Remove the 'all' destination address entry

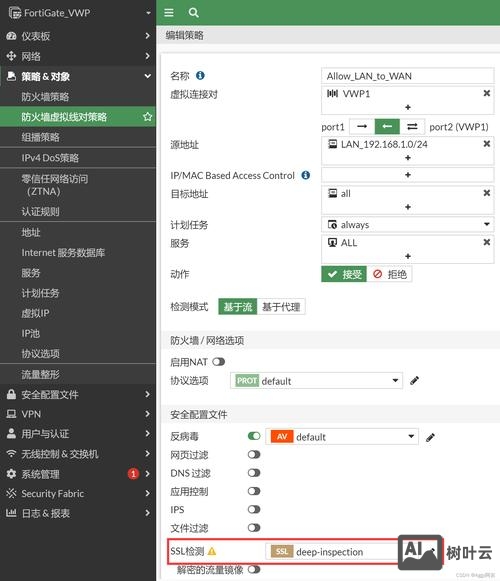pyautogui.click(x=487, y=193)
